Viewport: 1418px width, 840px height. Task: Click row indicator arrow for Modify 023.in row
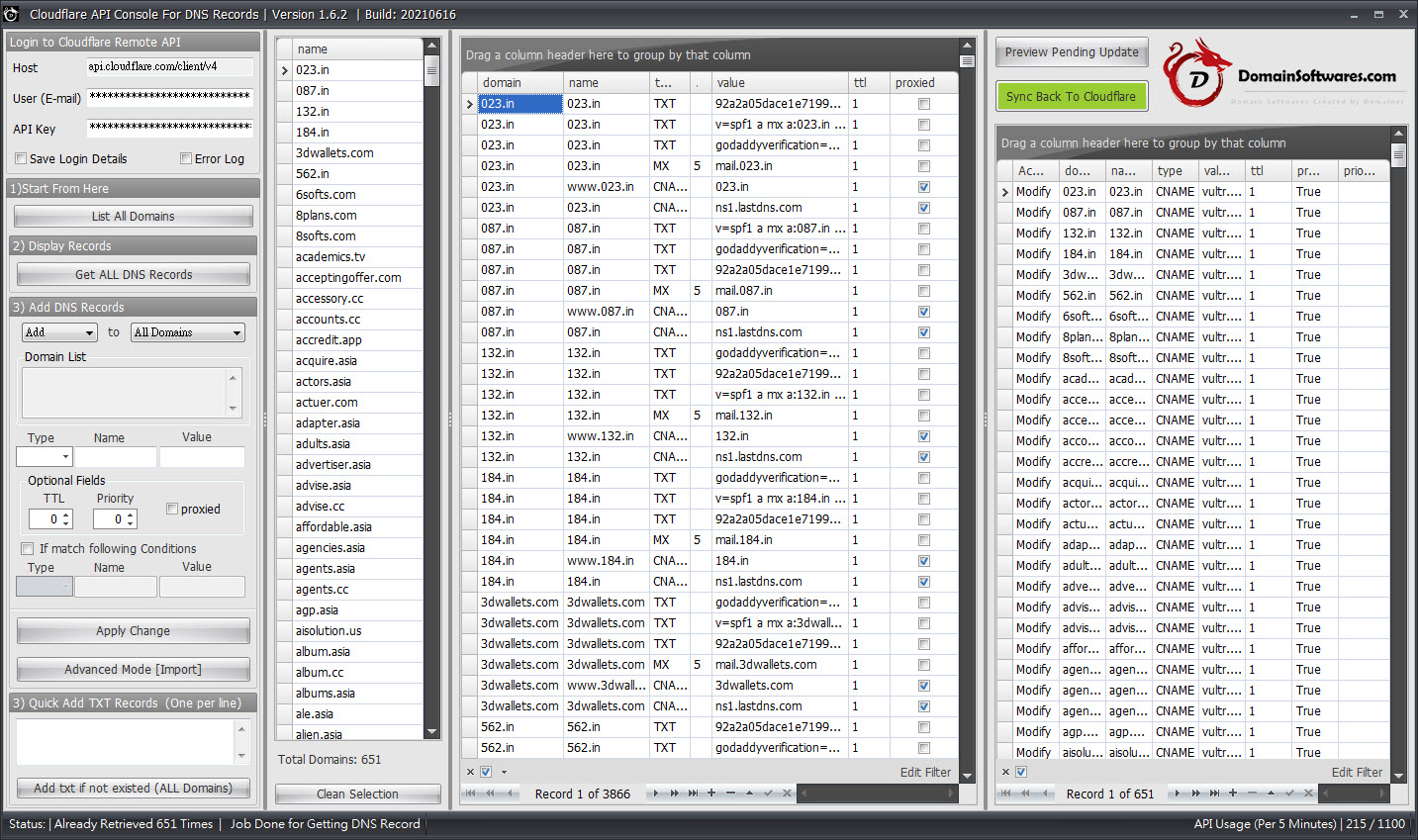pos(1005,192)
